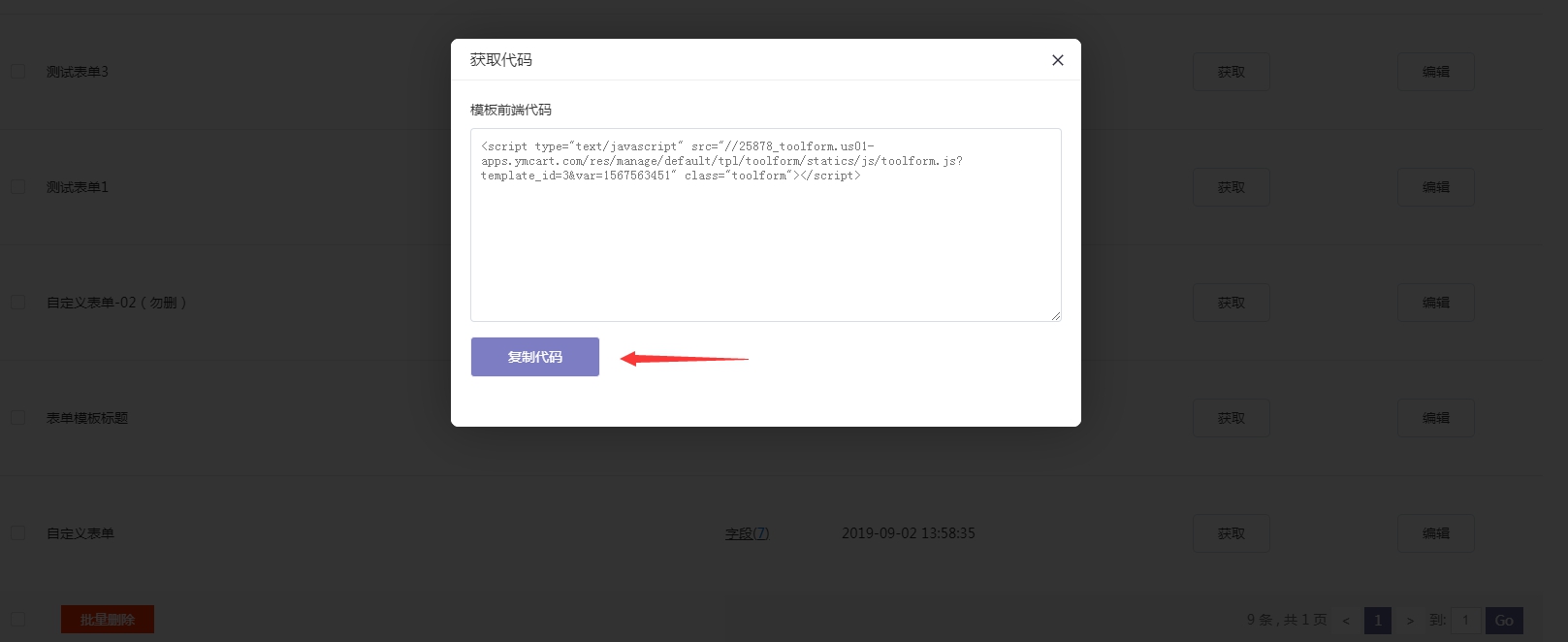Screen dimensions: 1568x642
Task: Click 获取 in the 测试表单3 row
Action: 1231,72
